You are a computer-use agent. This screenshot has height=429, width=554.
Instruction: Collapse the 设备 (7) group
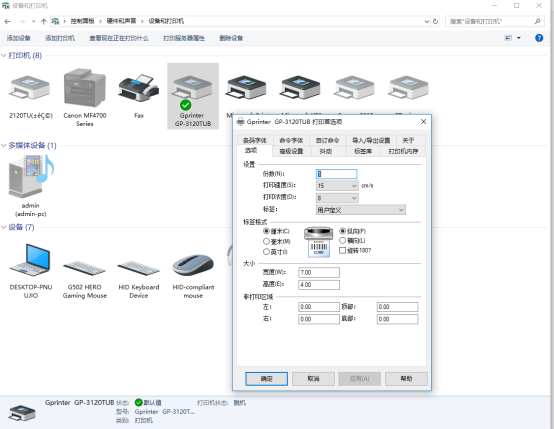tap(4, 227)
